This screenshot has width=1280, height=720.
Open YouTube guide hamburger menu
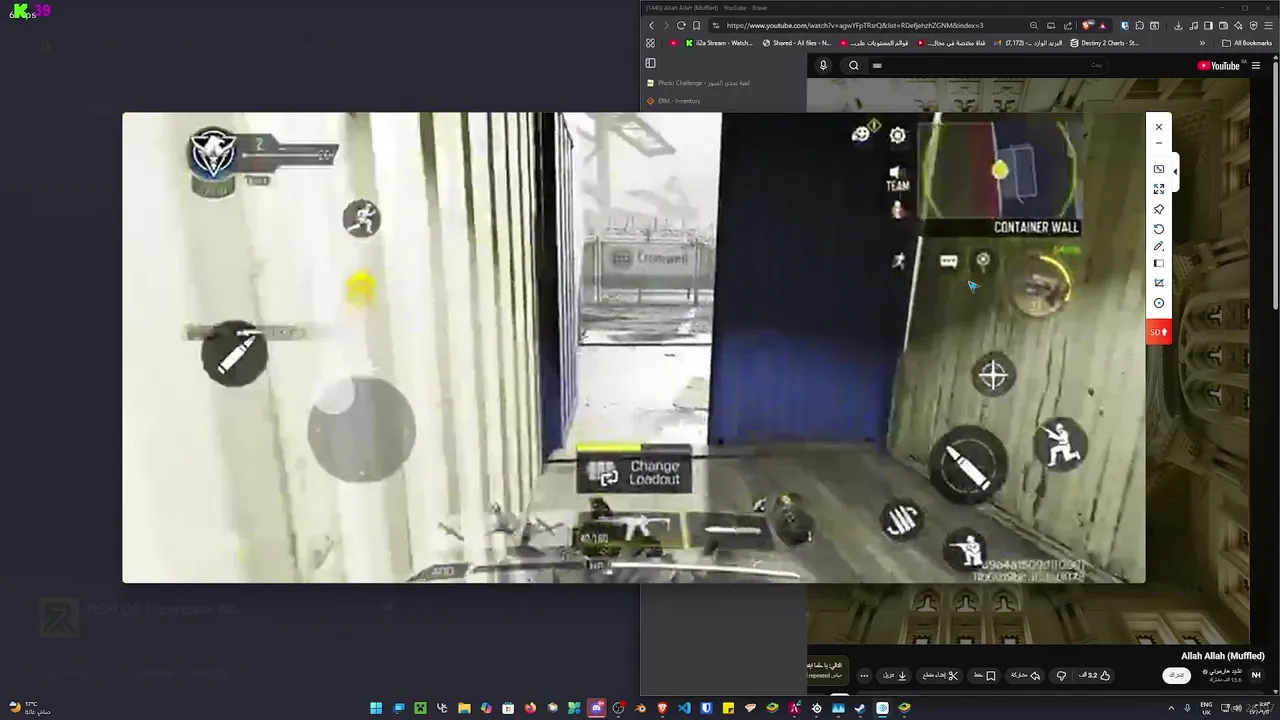pyautogui.click(x=1256, y=66)
